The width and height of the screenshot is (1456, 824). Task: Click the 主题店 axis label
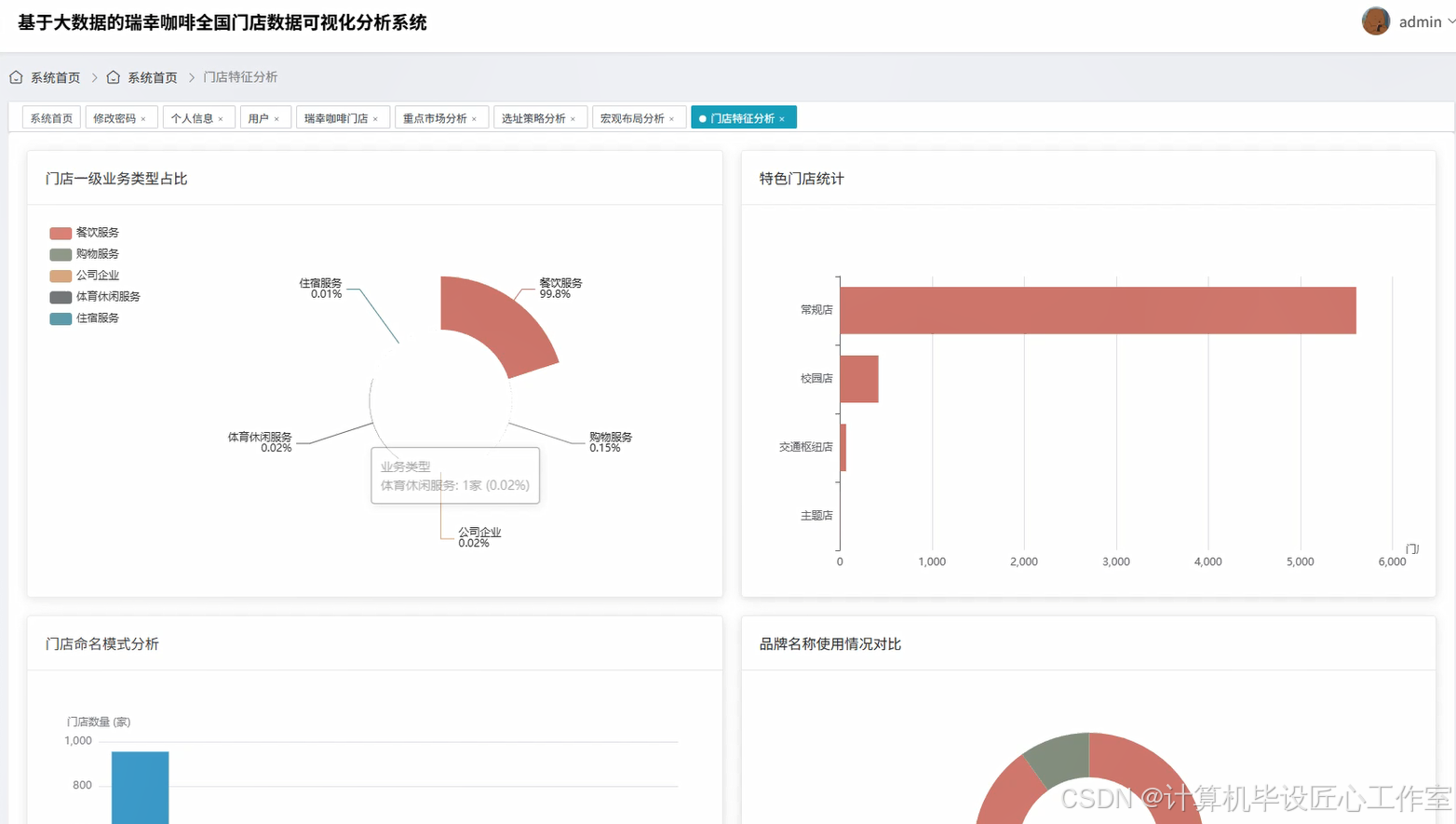(816, 516)
